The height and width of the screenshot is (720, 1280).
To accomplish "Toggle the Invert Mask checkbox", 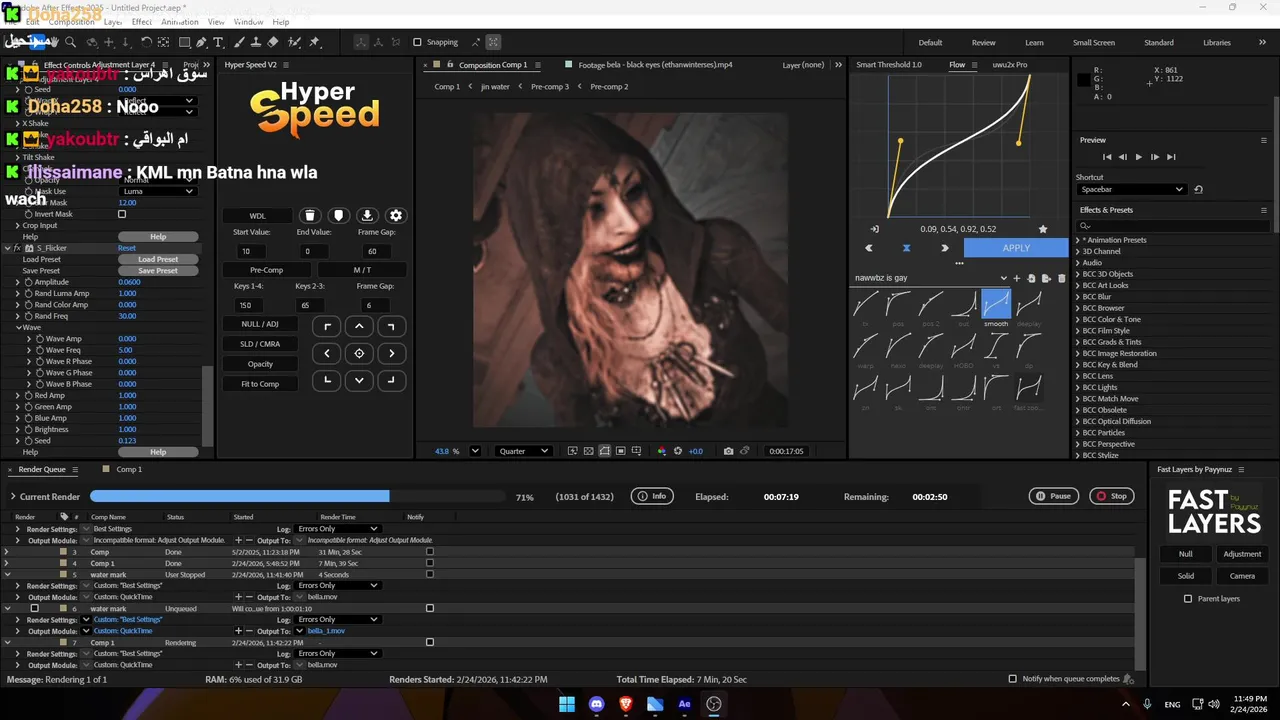I will click(122, 214).
